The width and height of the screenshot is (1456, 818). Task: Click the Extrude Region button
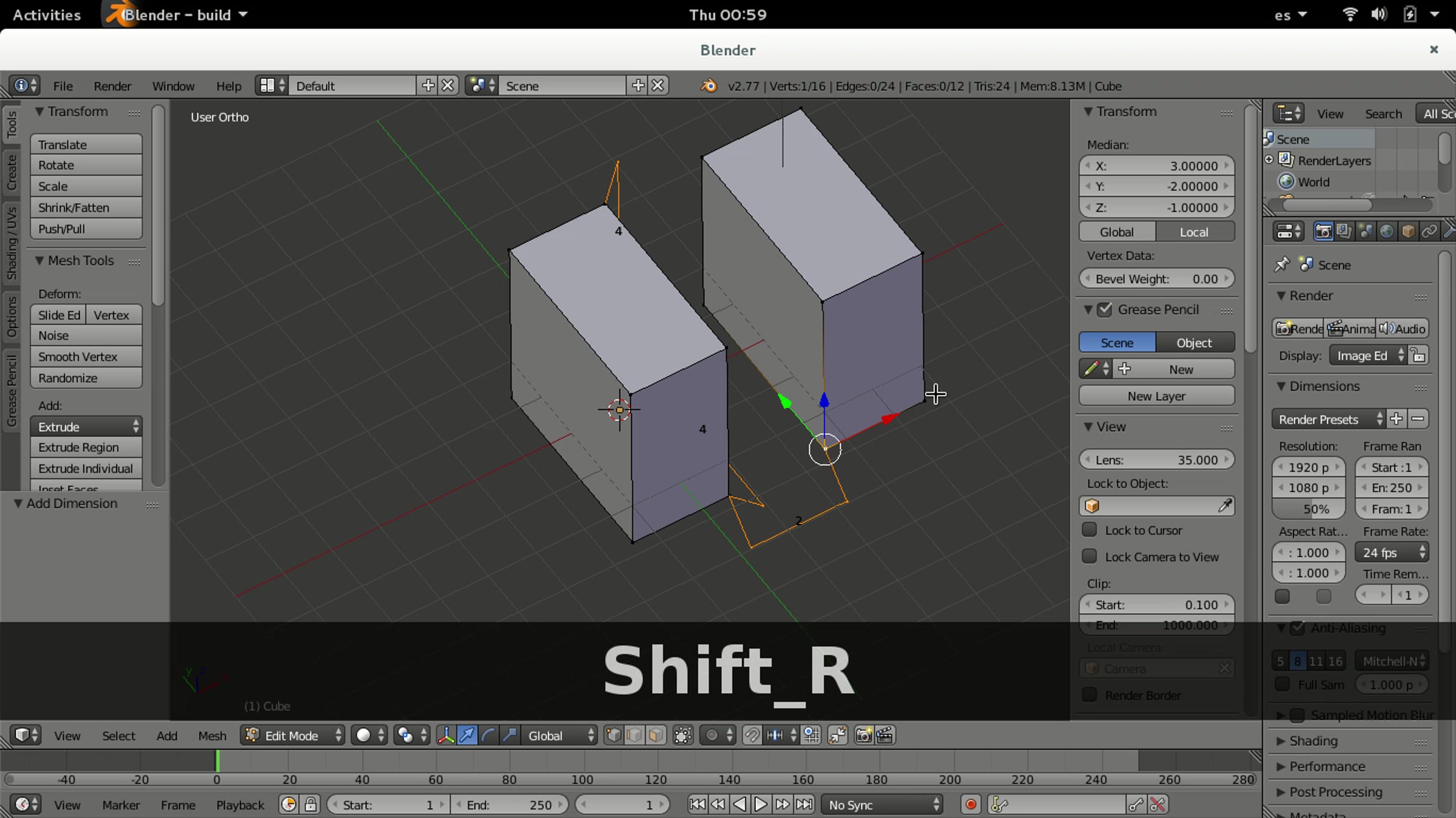pyautogui.click(x=86, y=448)
